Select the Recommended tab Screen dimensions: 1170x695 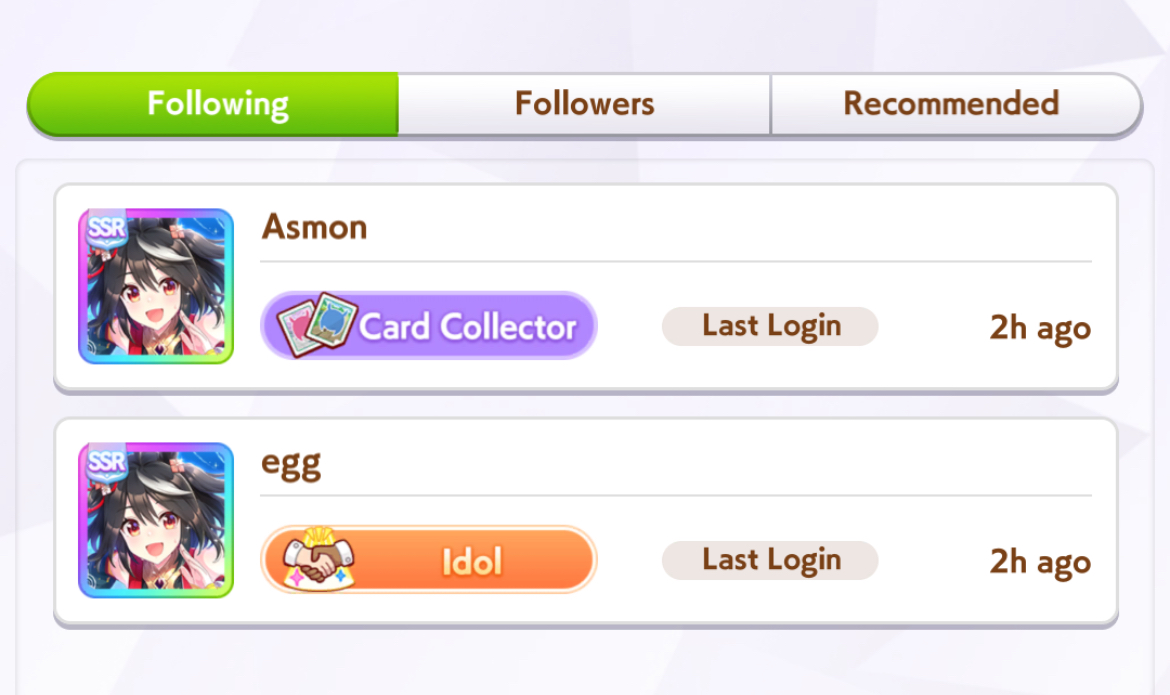tap(956, 104)
